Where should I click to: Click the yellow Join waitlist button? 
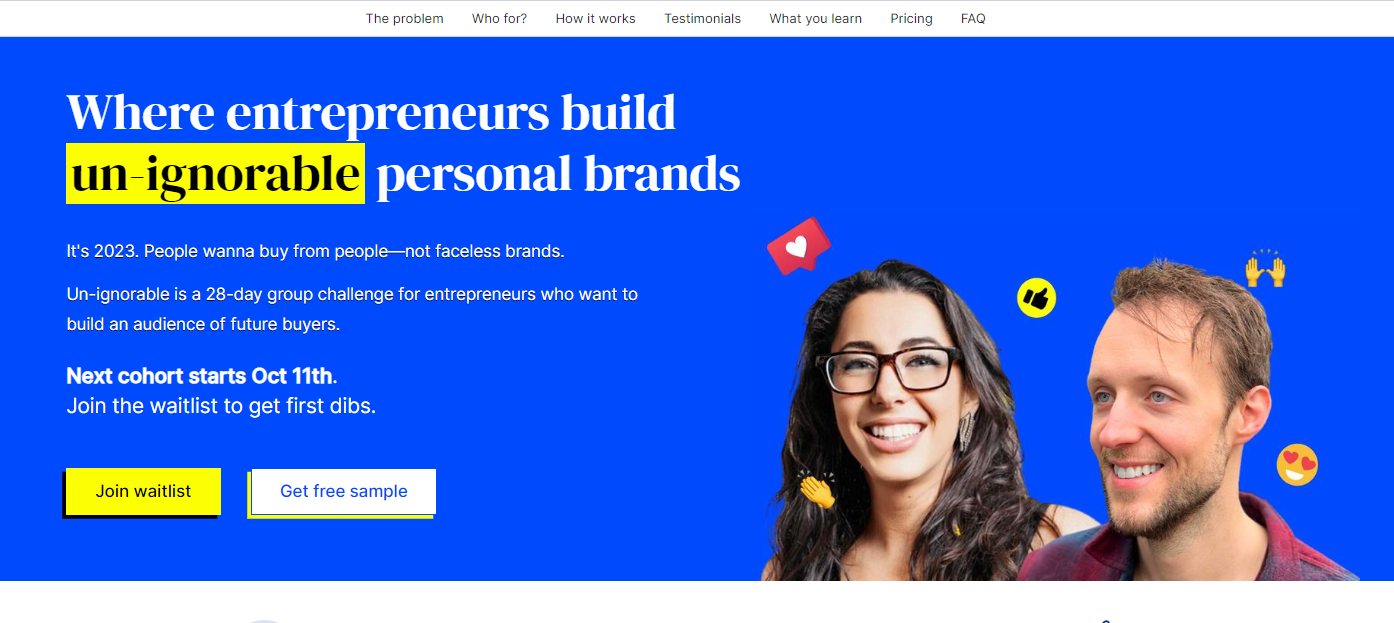[x=143, y=491]
